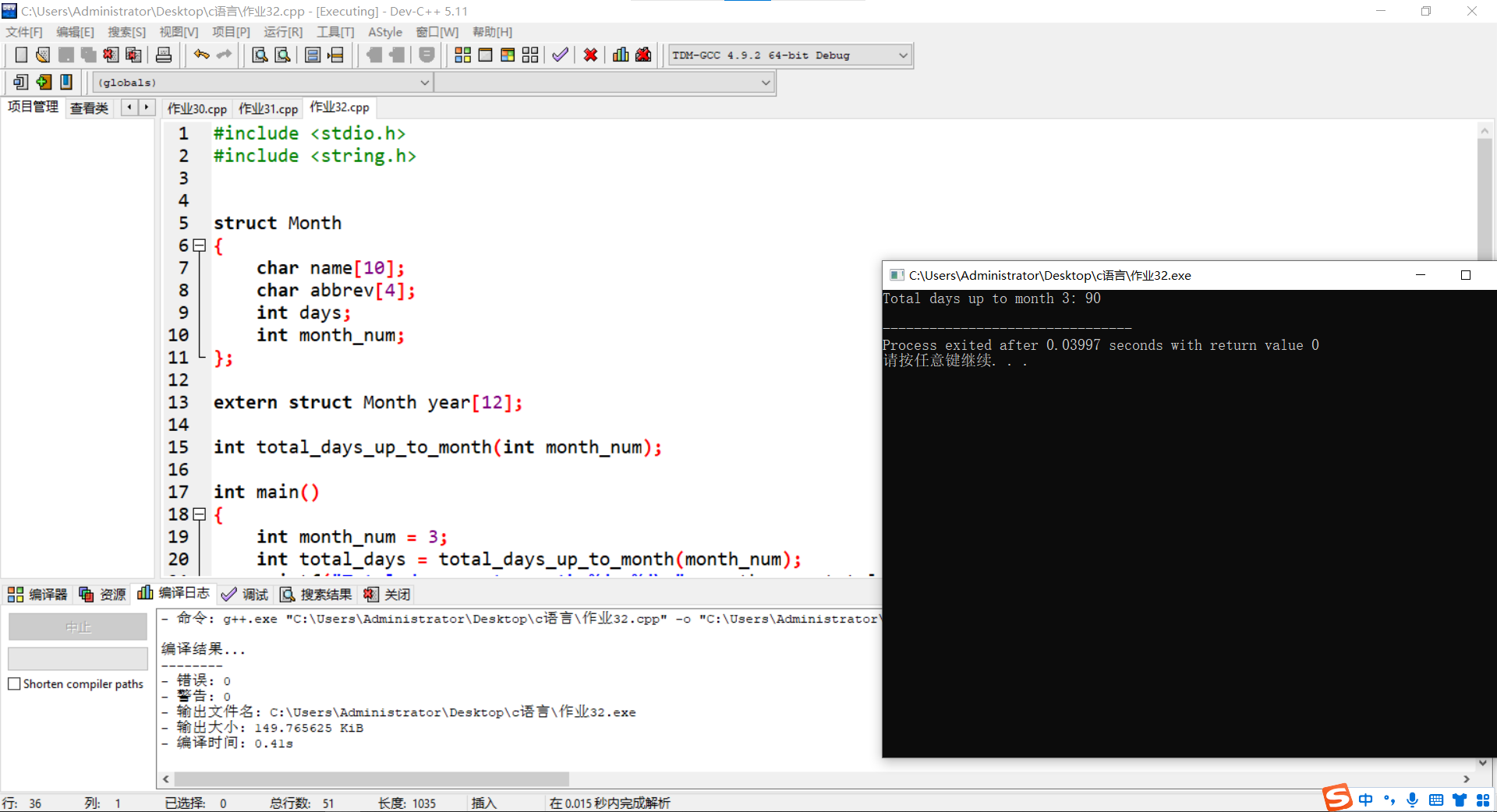
Task: Switch to the 作业30.cpp tab
Action: tap(196, 108)
